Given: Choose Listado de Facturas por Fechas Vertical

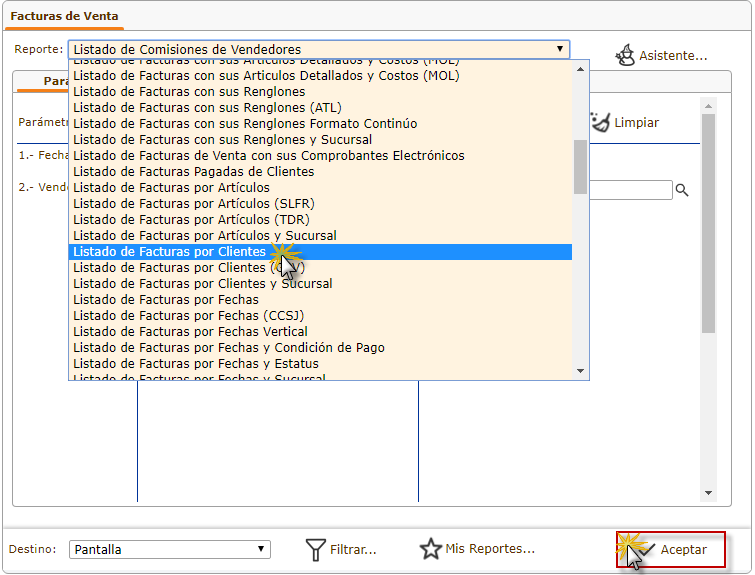Looking at the screenshot, I should coord(320,331).
